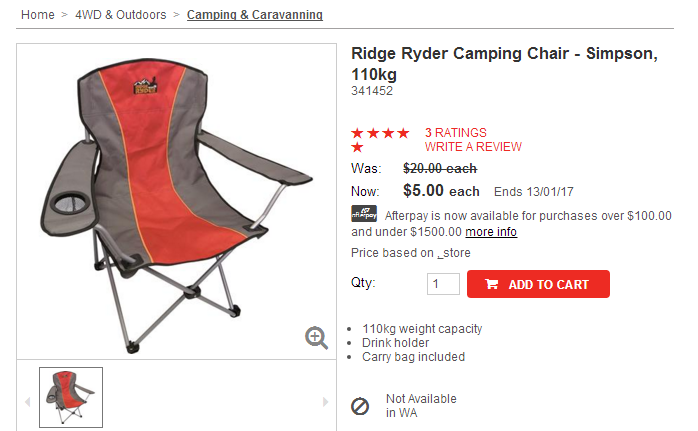Image resolution: width=698 pixels, height=431 pixels.
Task: Click the first red rating star
Action: [357, 133]
